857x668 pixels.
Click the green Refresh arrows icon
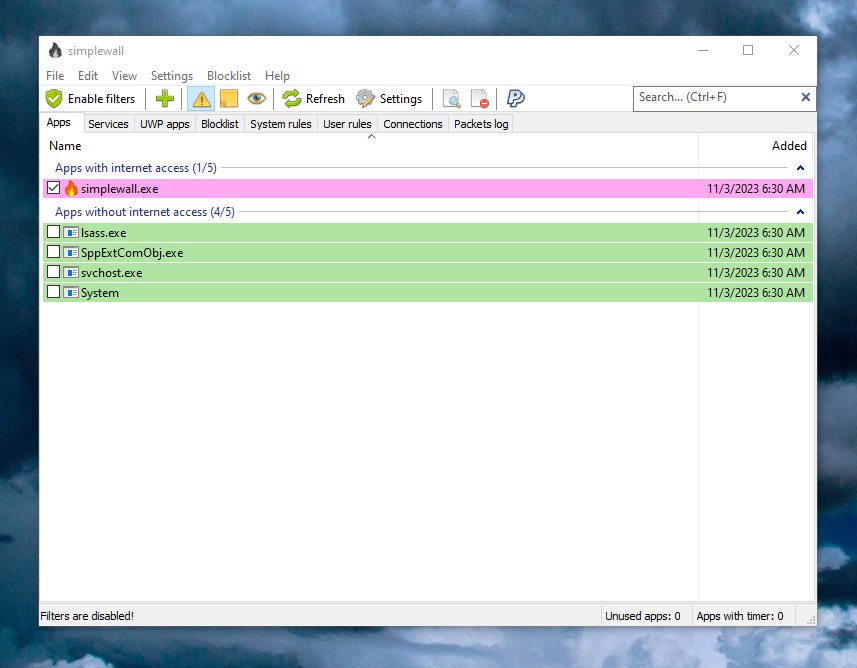(292, 99)
